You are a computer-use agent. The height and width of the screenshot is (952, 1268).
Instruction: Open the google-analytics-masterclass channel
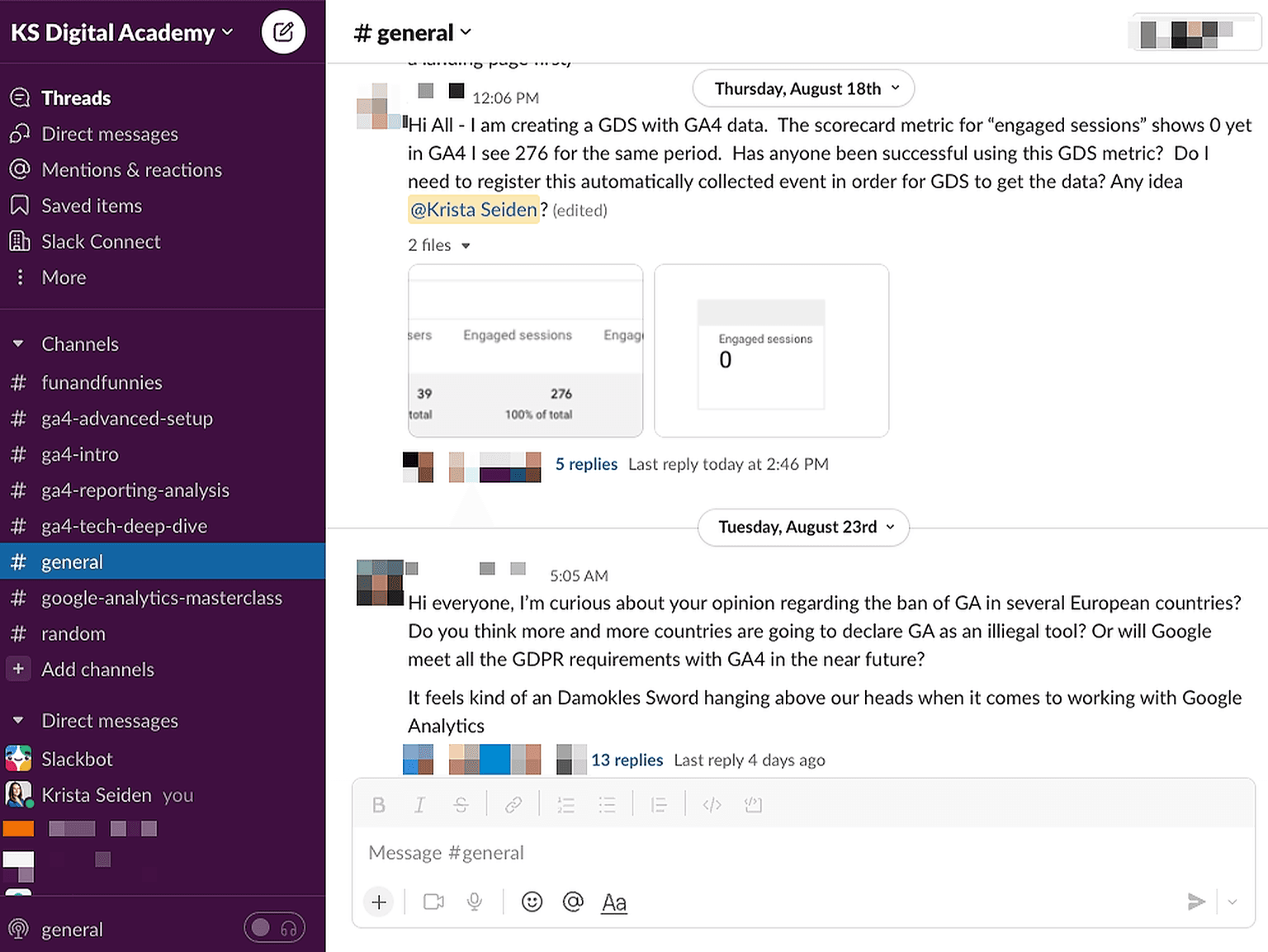pyautogui.click(x=163, y=598)
